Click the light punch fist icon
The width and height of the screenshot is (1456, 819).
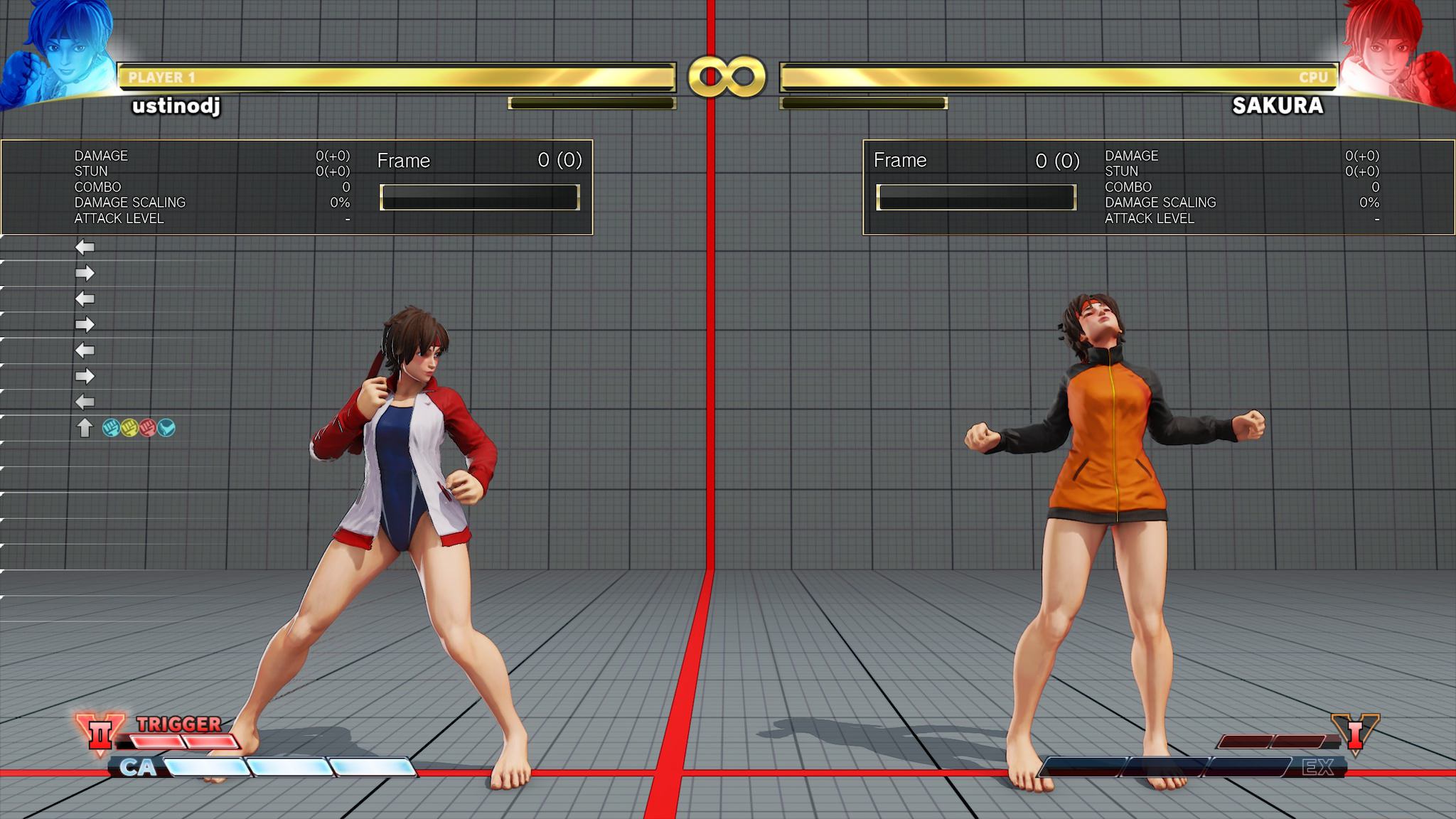point(111,427)
